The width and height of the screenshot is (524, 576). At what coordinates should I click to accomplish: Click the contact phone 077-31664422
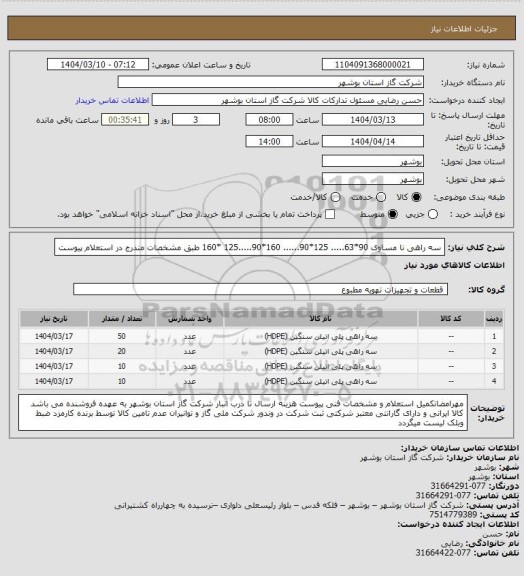click(443, 552)
